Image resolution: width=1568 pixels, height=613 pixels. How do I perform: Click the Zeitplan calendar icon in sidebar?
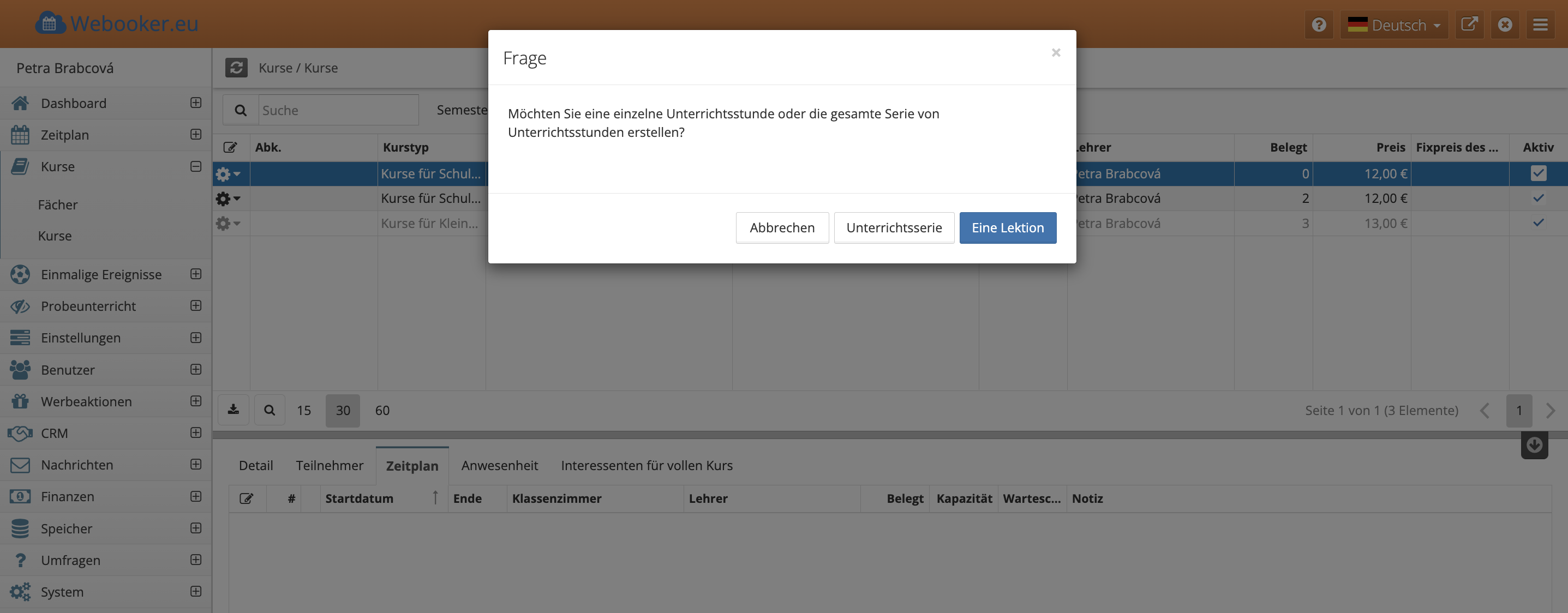(20, 135)
